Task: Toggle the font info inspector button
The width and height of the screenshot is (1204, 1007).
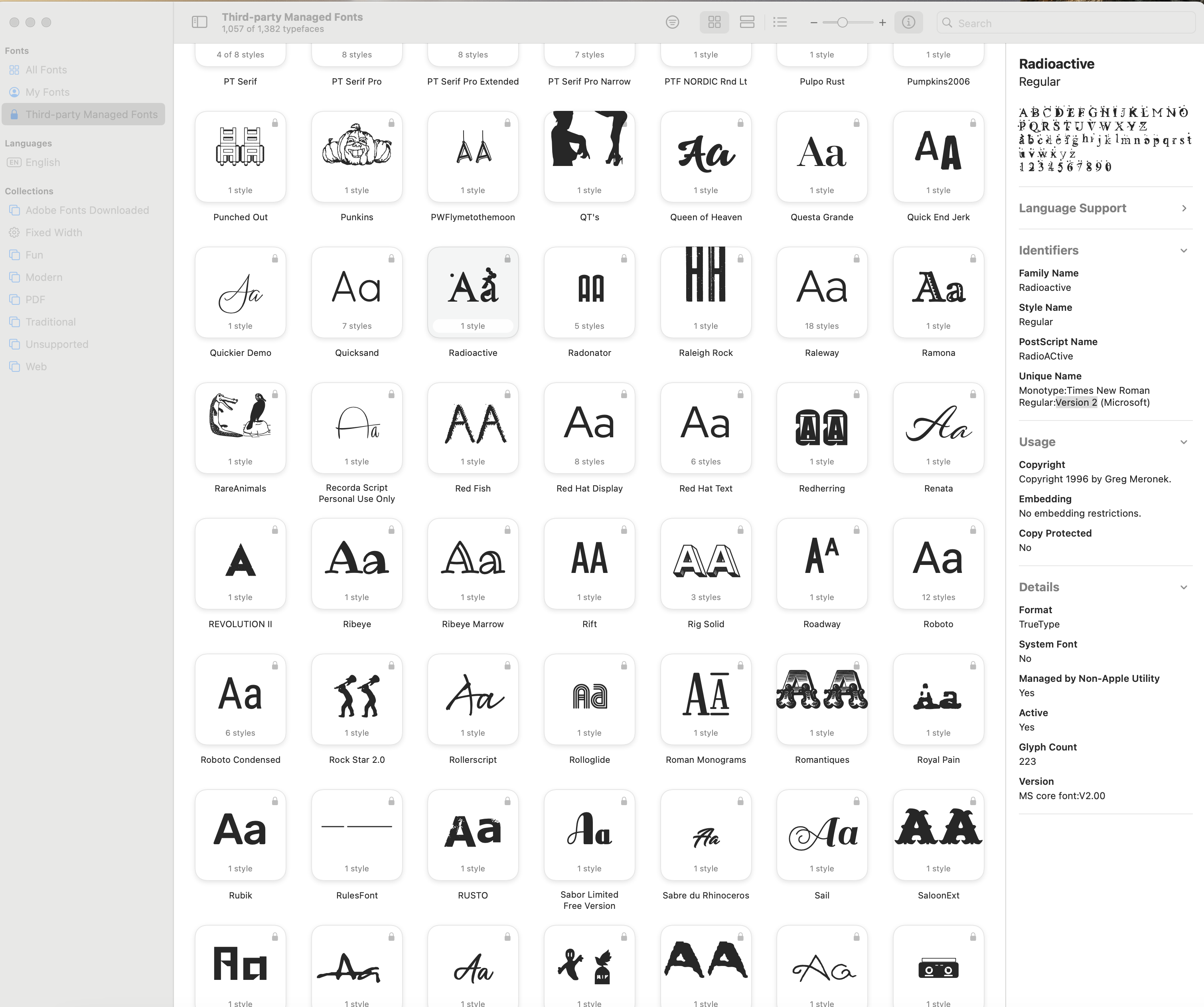Action: 908,22
